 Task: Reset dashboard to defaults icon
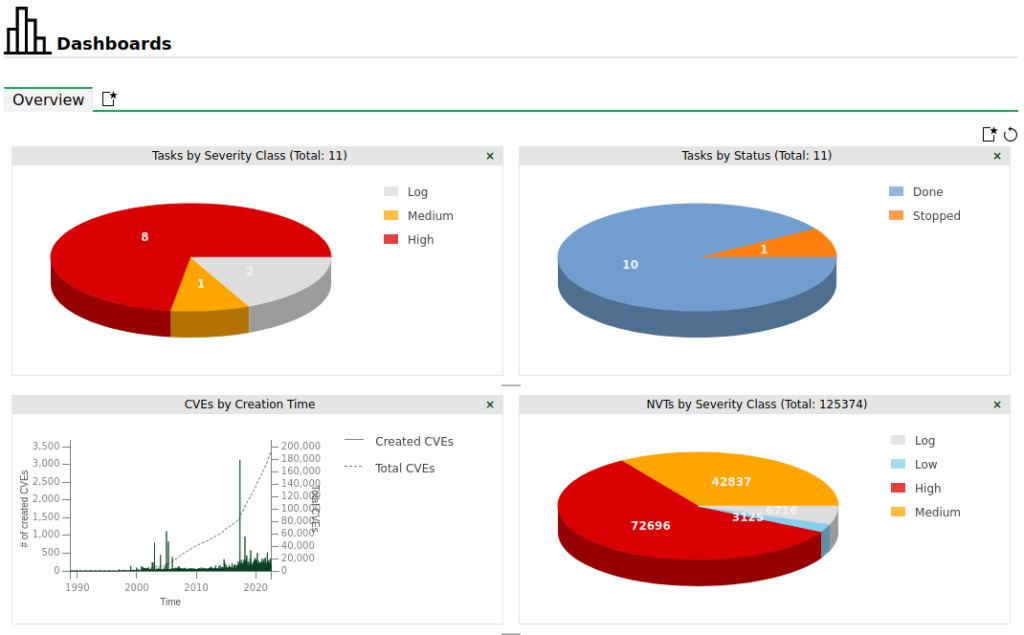coord(1010,134)
